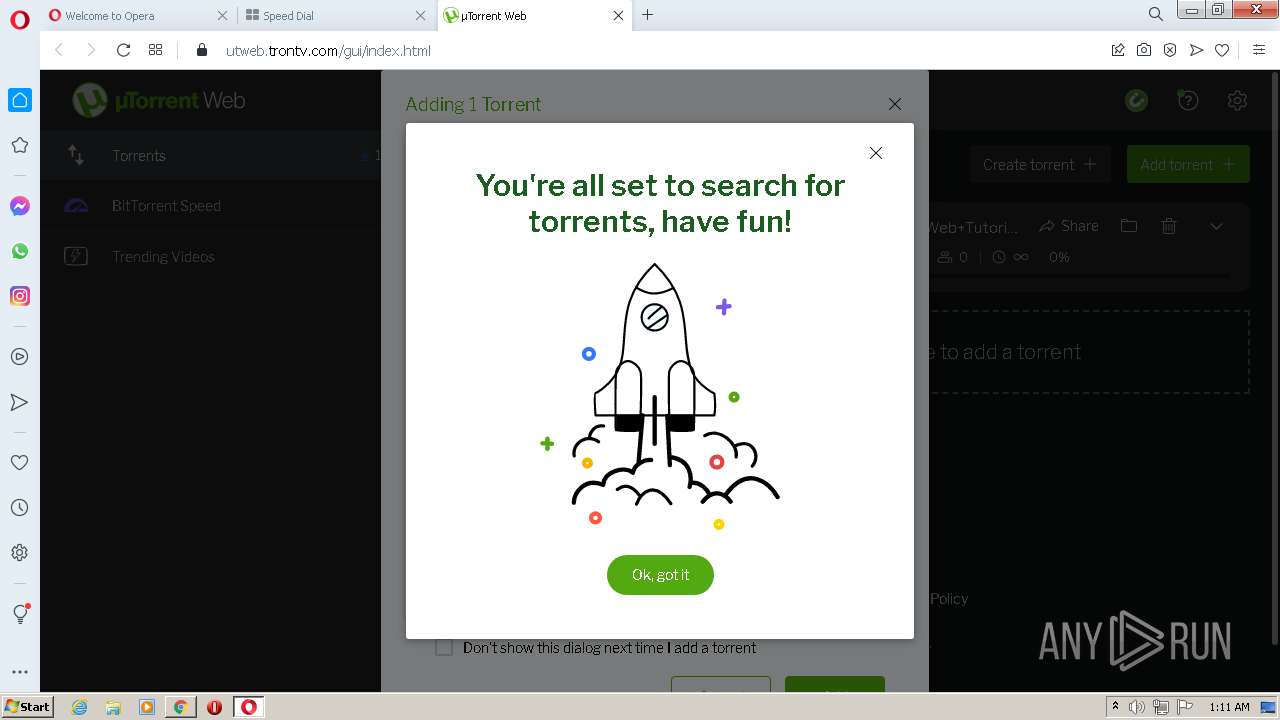This screenshot has height=720, width=1280.
Task: Focus the address bar URL
Action: tap(328, 50)
